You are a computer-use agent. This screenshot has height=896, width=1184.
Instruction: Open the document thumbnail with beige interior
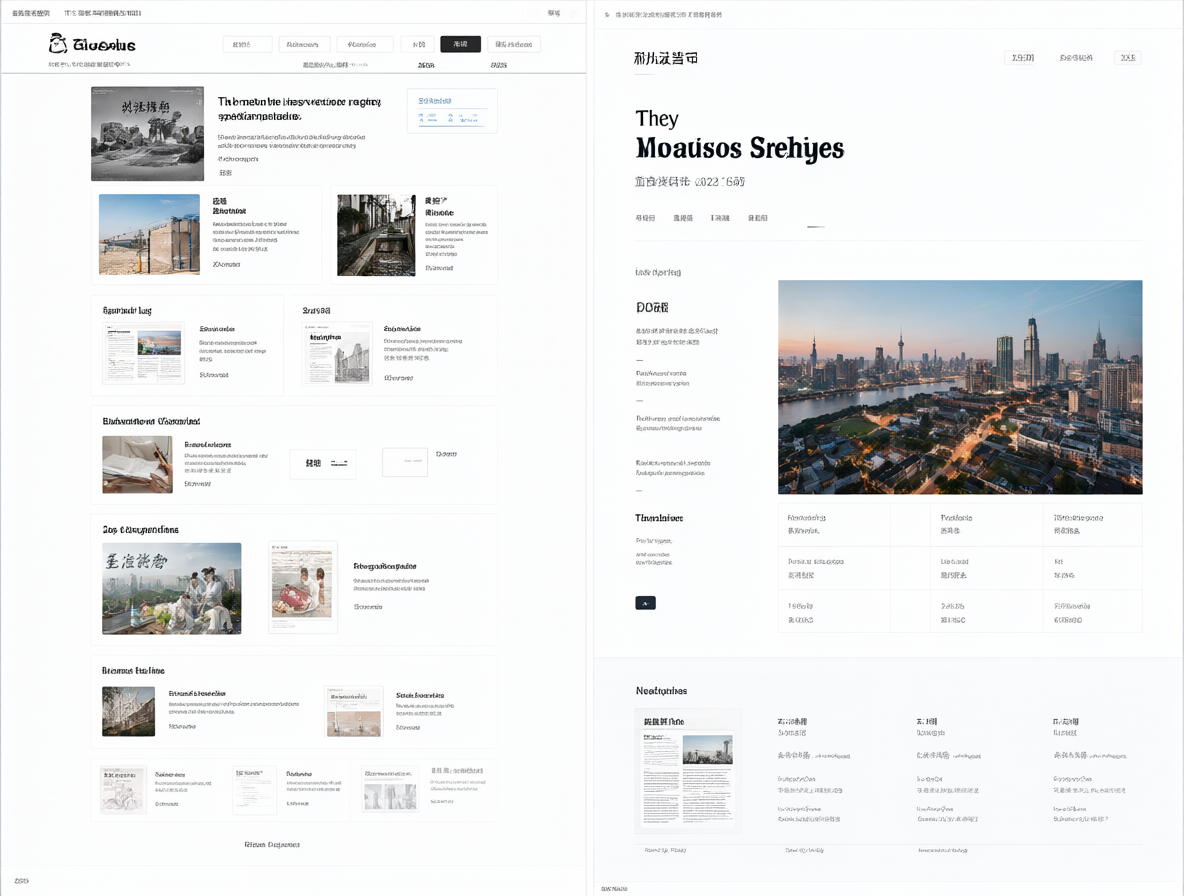point(354,711)
